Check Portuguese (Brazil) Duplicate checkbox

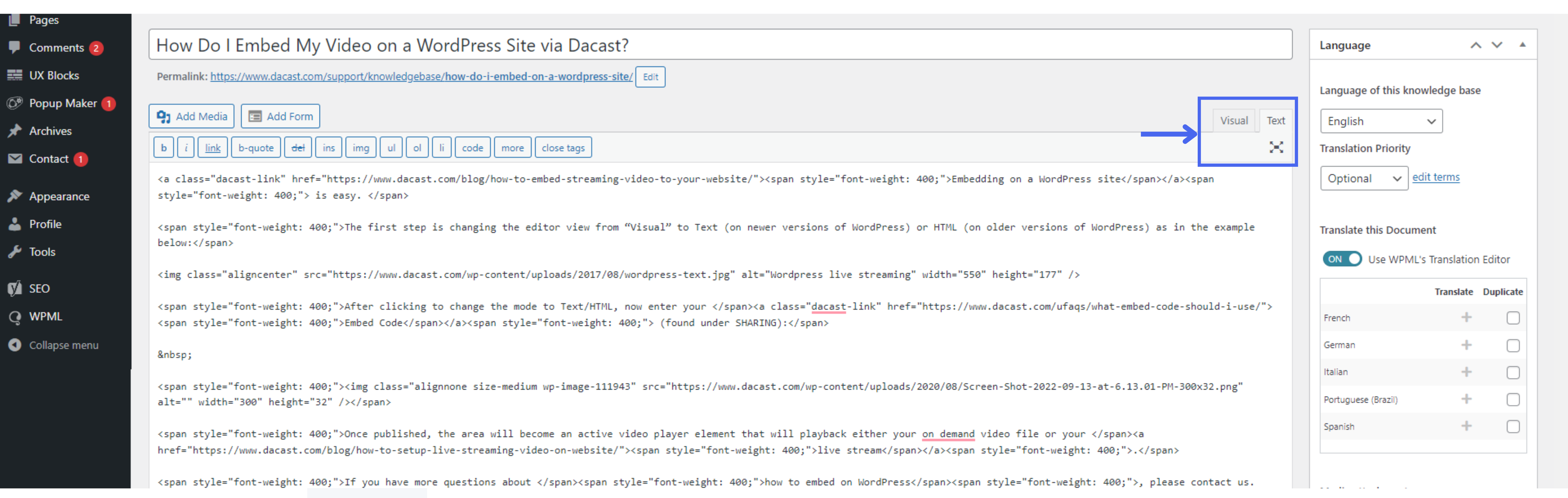pyautogui.click(x=1513, y=399)
